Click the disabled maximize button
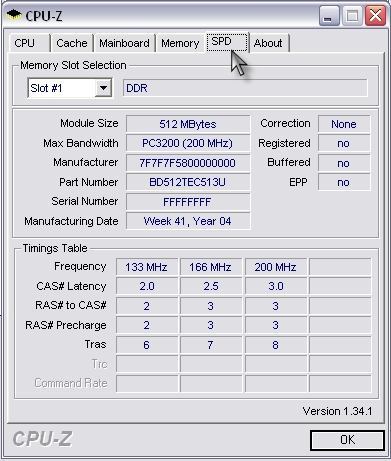This screenshot has width=391, height=461. pyautogui.click(x=352, y=16)
